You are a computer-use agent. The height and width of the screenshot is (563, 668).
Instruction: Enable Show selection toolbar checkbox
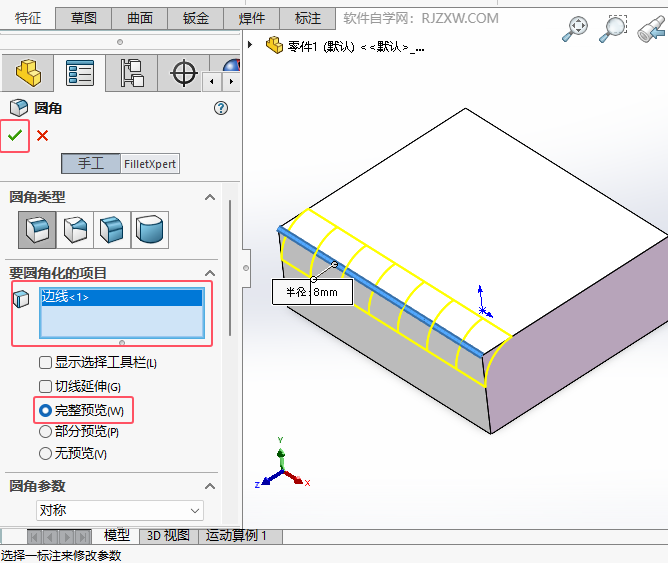click(x=45, y=363)
